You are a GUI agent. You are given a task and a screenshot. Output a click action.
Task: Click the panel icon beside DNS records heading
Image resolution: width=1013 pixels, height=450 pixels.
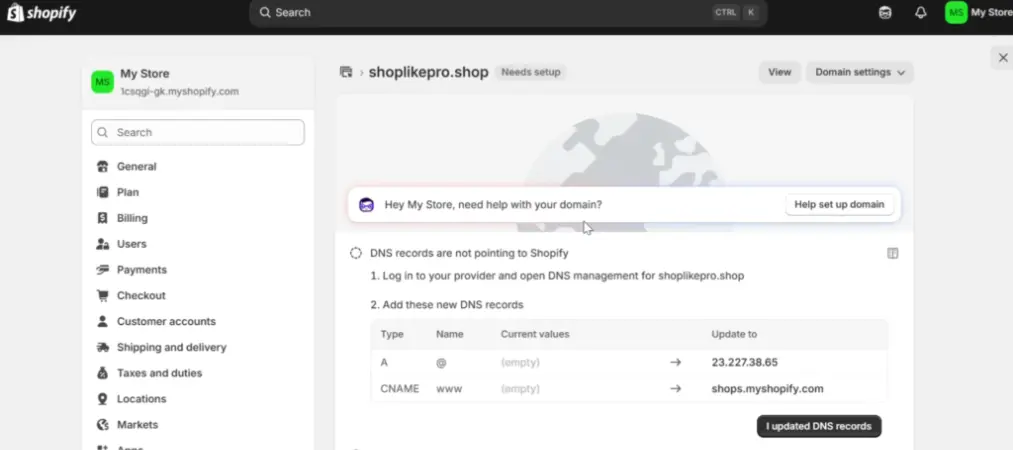892,254
